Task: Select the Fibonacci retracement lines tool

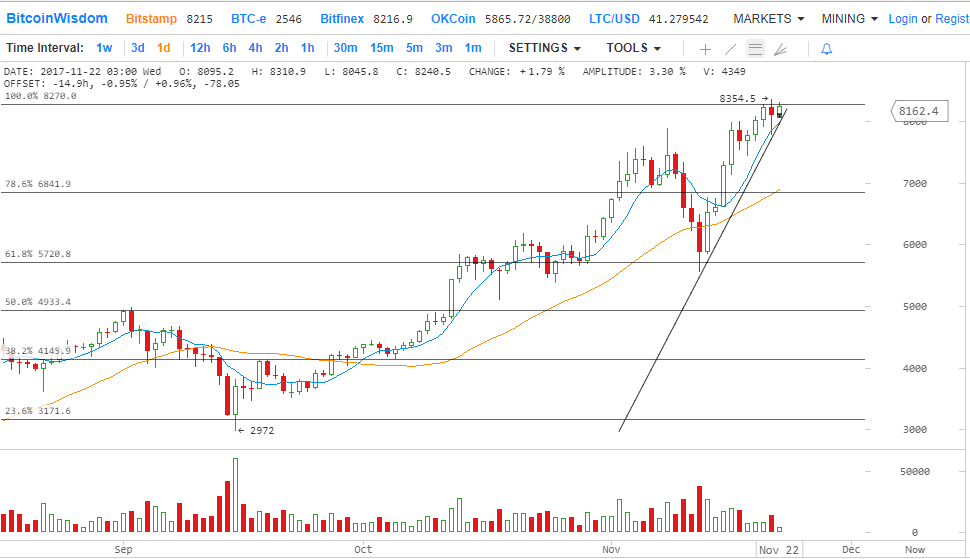Action: [x=755, y=48]
